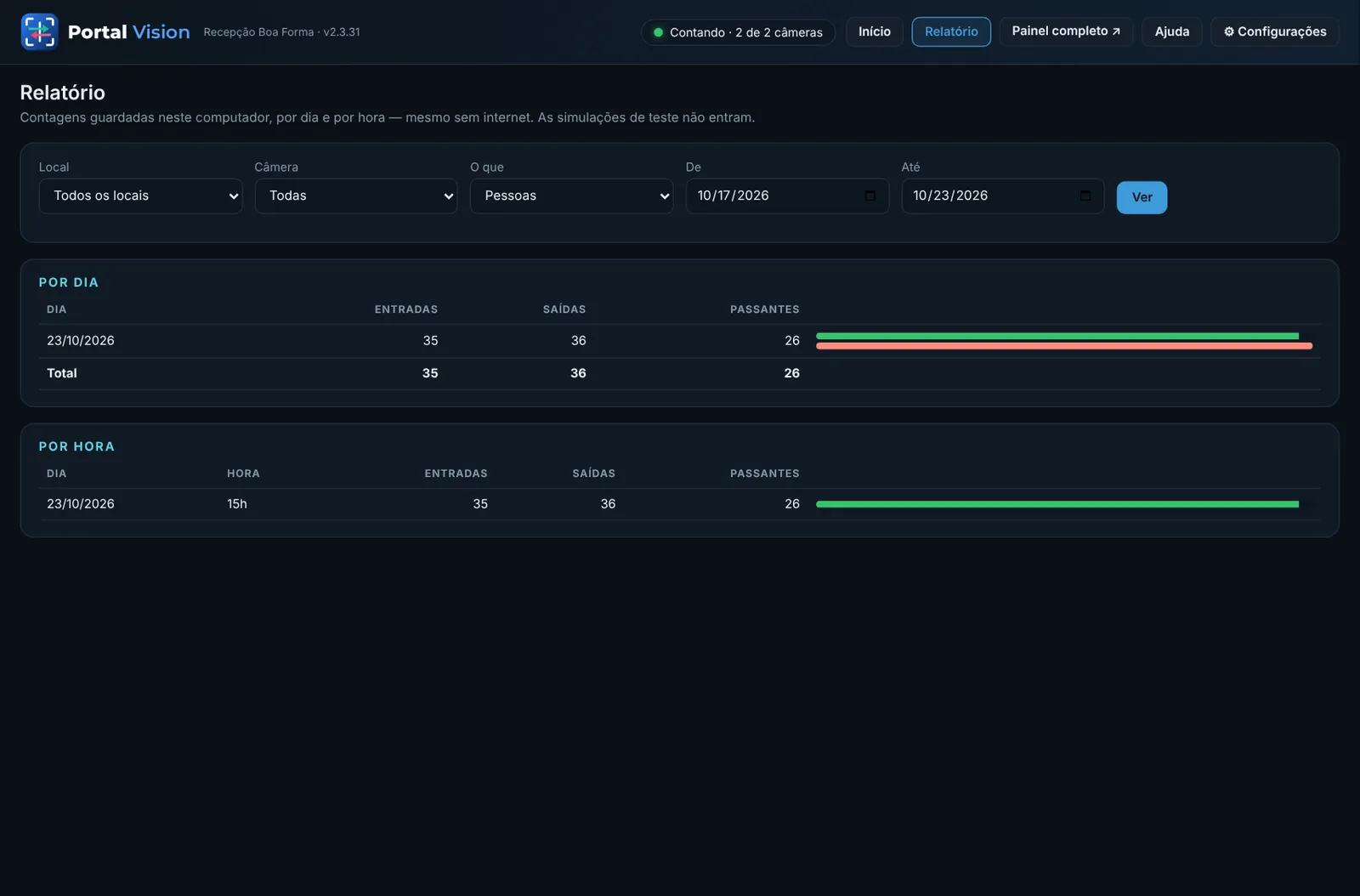
Task: Open the 'O que' dropdown showing Pessoas
Action: coord(571,196)
